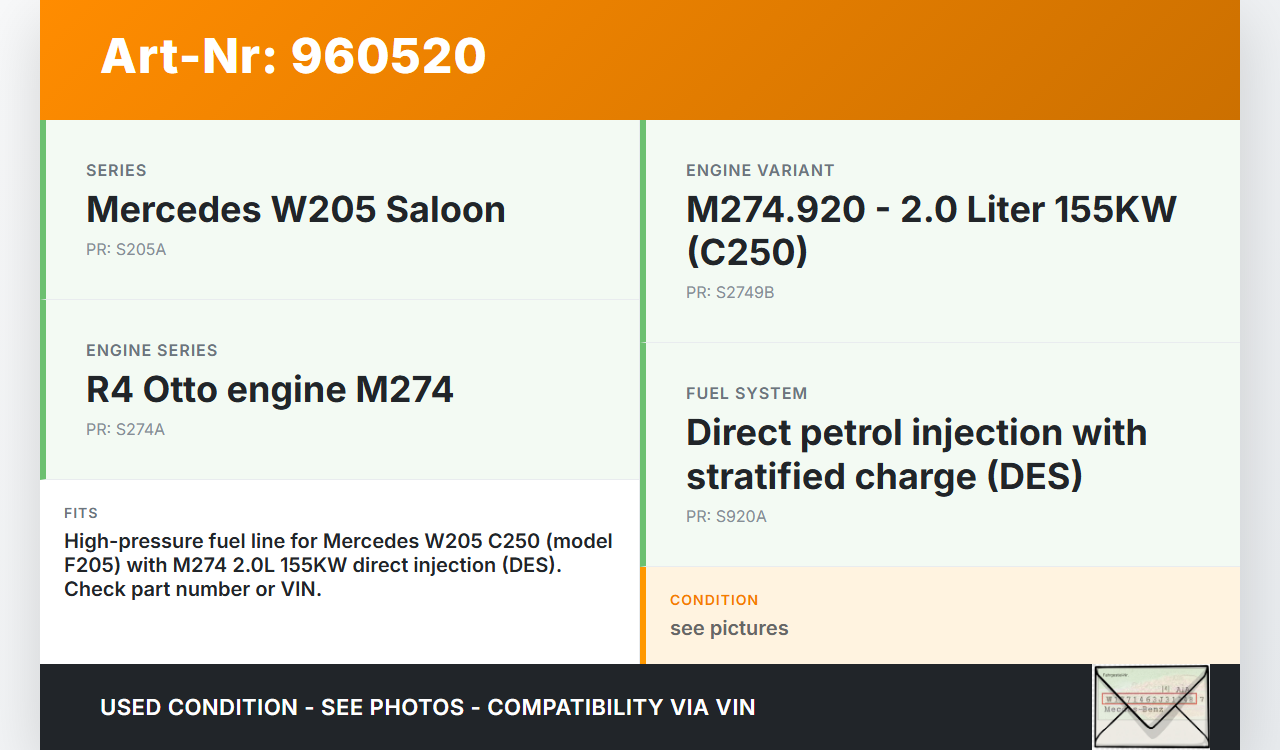The width and height of the screenshot is (1280, 750).
Task: Click the Art-Nr: 960520 heading
Action: [293, 56]
